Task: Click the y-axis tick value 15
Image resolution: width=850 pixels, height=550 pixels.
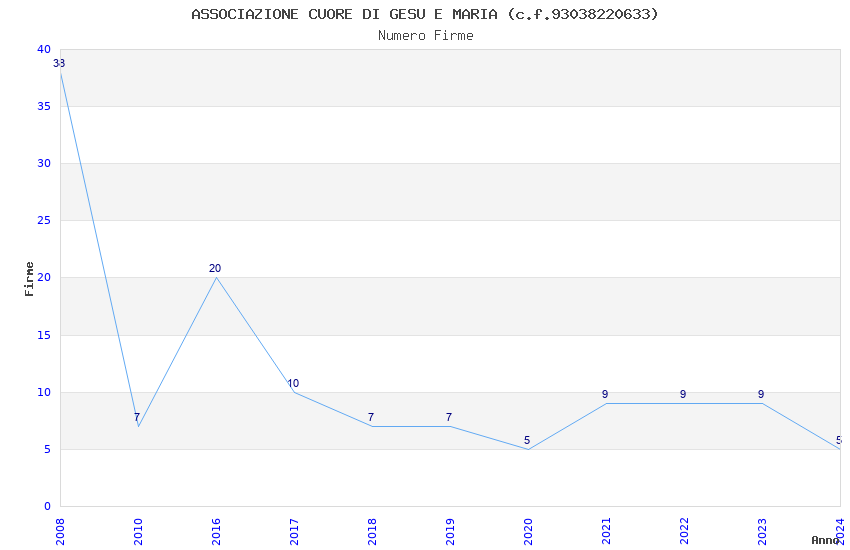Action: [x=44, y=335]
